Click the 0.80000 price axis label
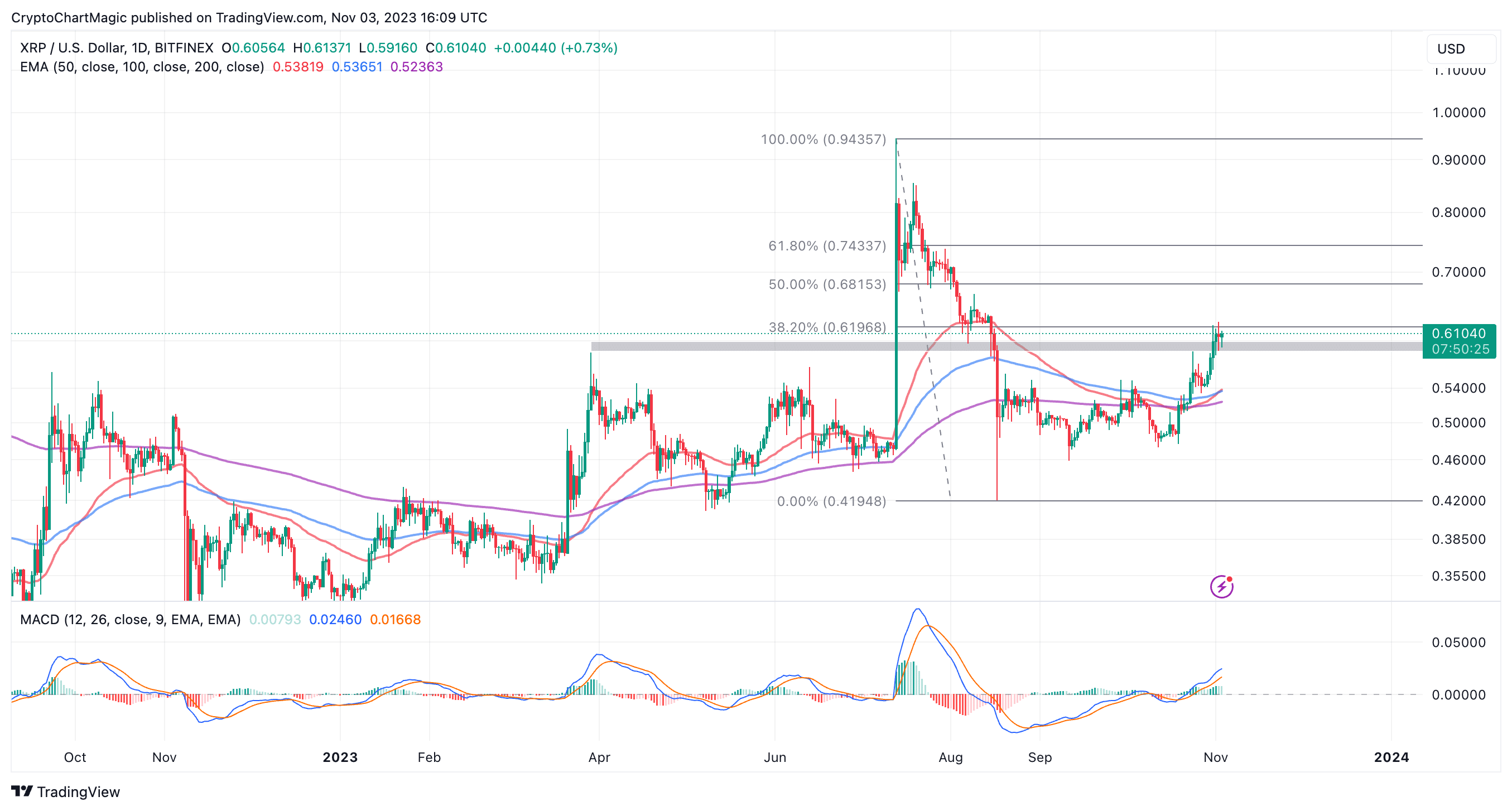 [x=1458, y=213]
